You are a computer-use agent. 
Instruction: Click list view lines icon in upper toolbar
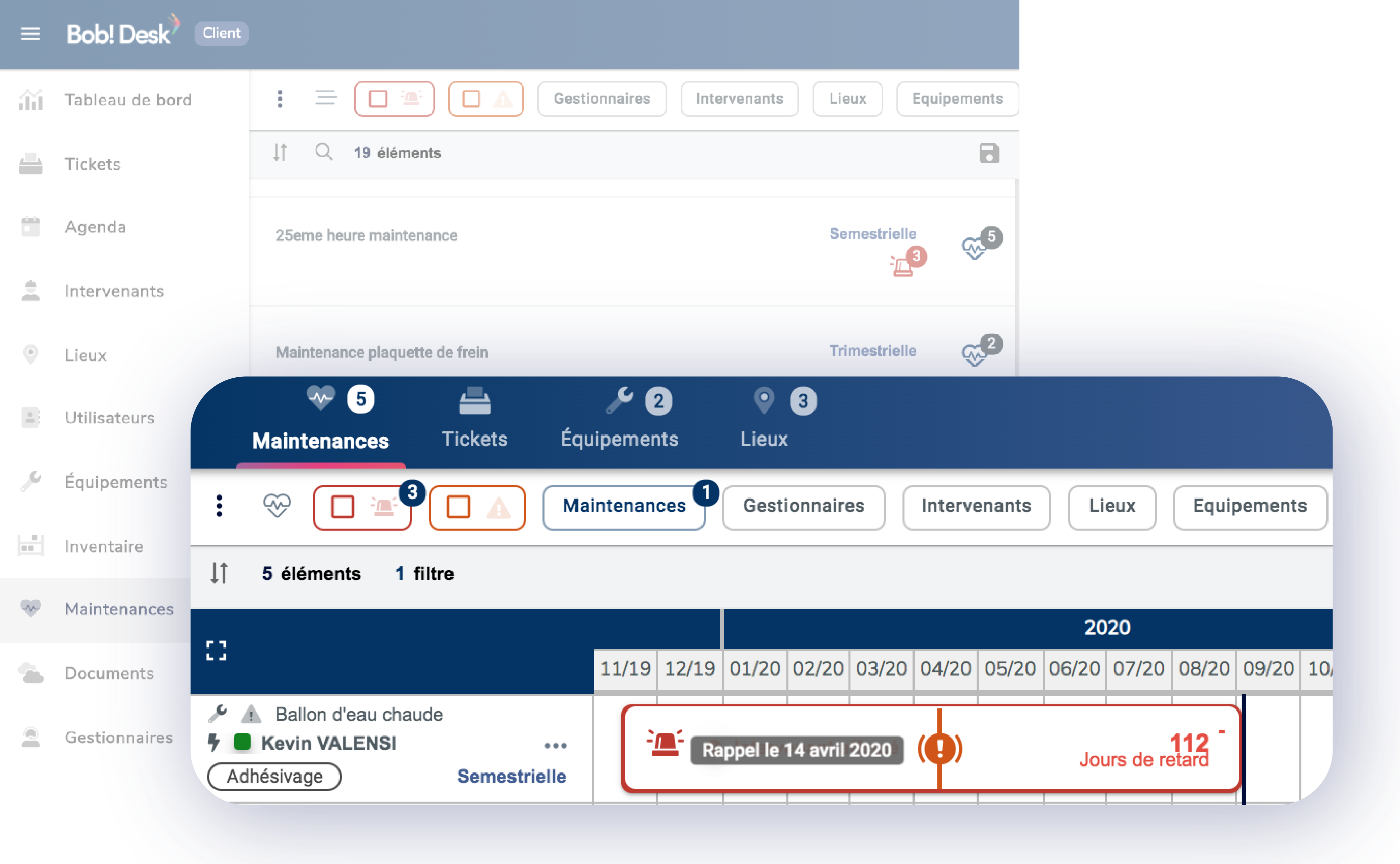(x=326, y=98)
